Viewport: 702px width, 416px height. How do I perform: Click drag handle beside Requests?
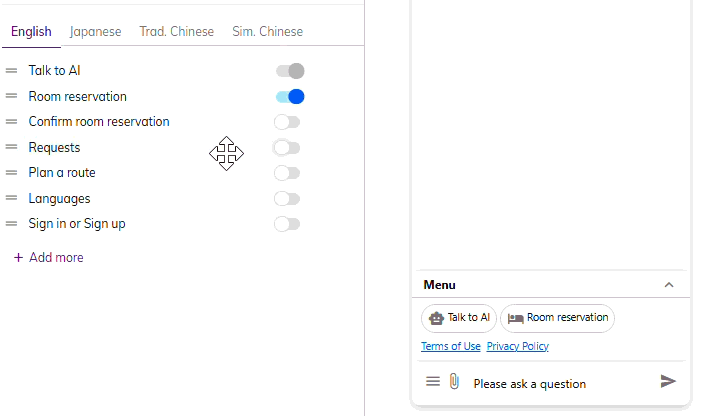(x=11, y=147)
